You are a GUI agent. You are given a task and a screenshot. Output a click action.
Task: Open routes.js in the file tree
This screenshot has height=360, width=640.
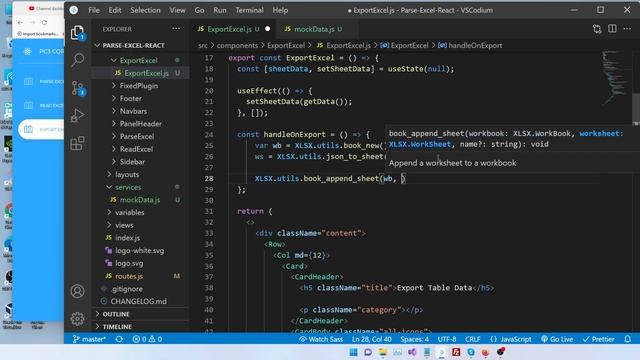129,276
